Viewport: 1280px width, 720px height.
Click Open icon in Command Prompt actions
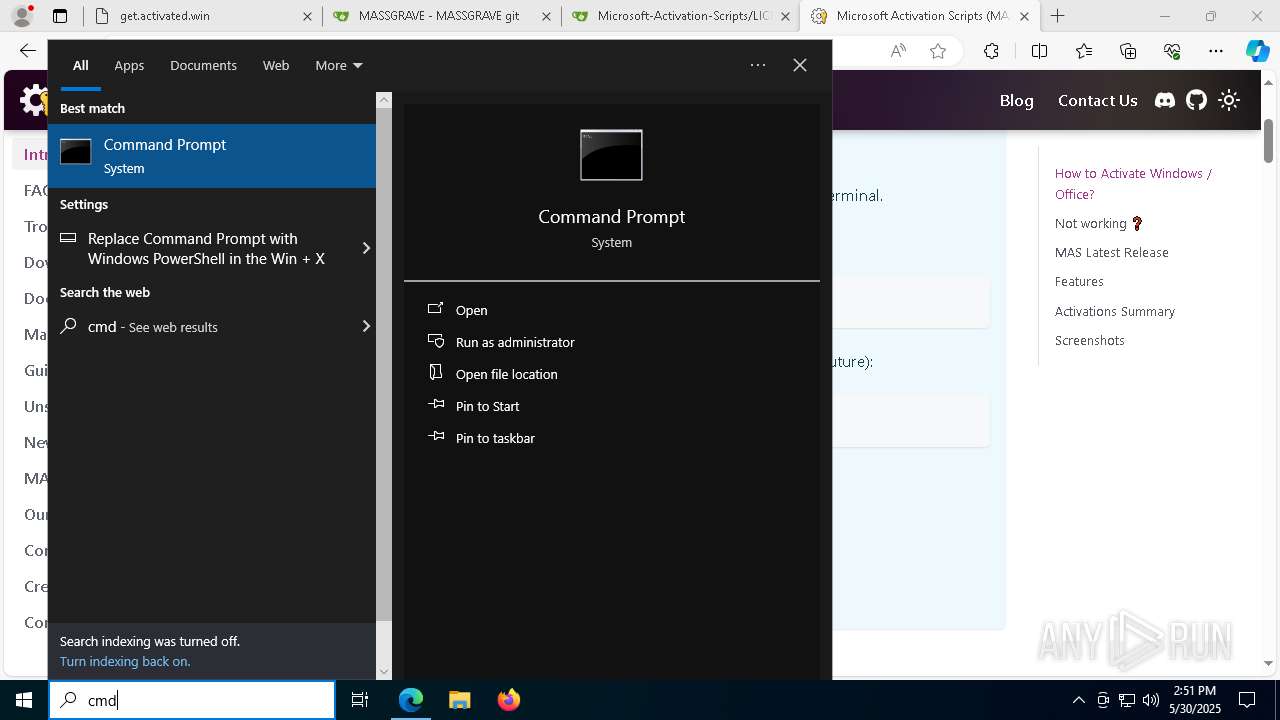pyautogui.click(x=435, y=309)
